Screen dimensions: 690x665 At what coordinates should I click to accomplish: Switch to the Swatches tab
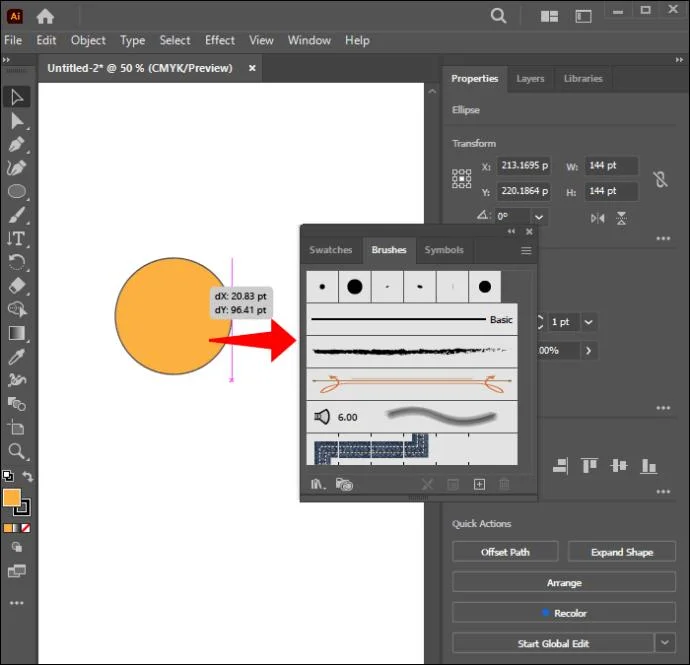[x=330, y=250]
